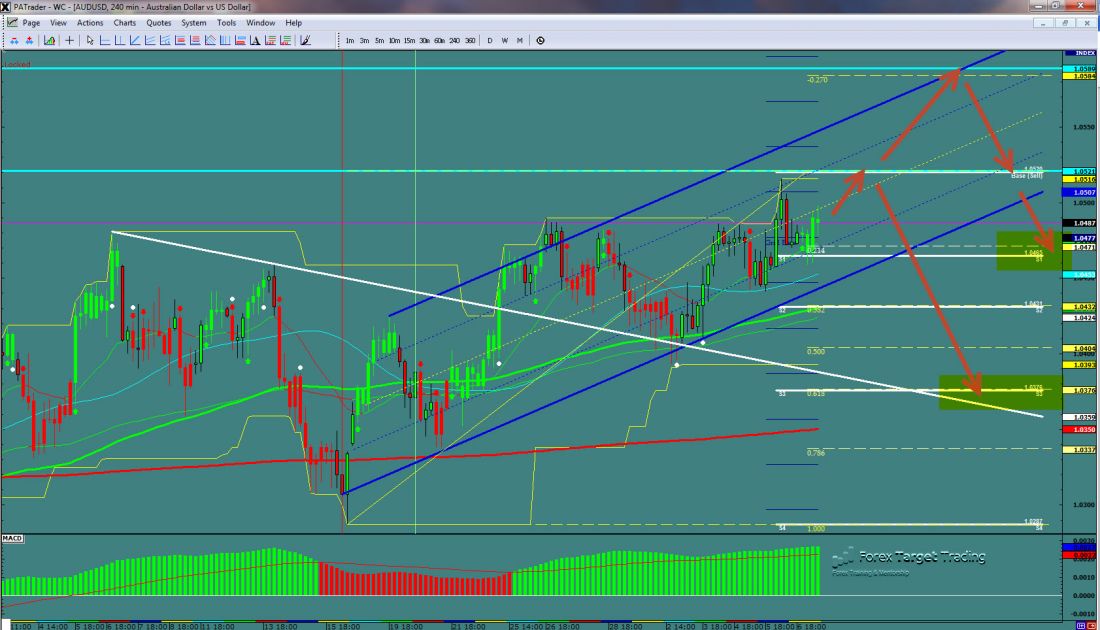Select the arrow pointer tool
This screenshot has height=630, width=1100.
(90, 41)
